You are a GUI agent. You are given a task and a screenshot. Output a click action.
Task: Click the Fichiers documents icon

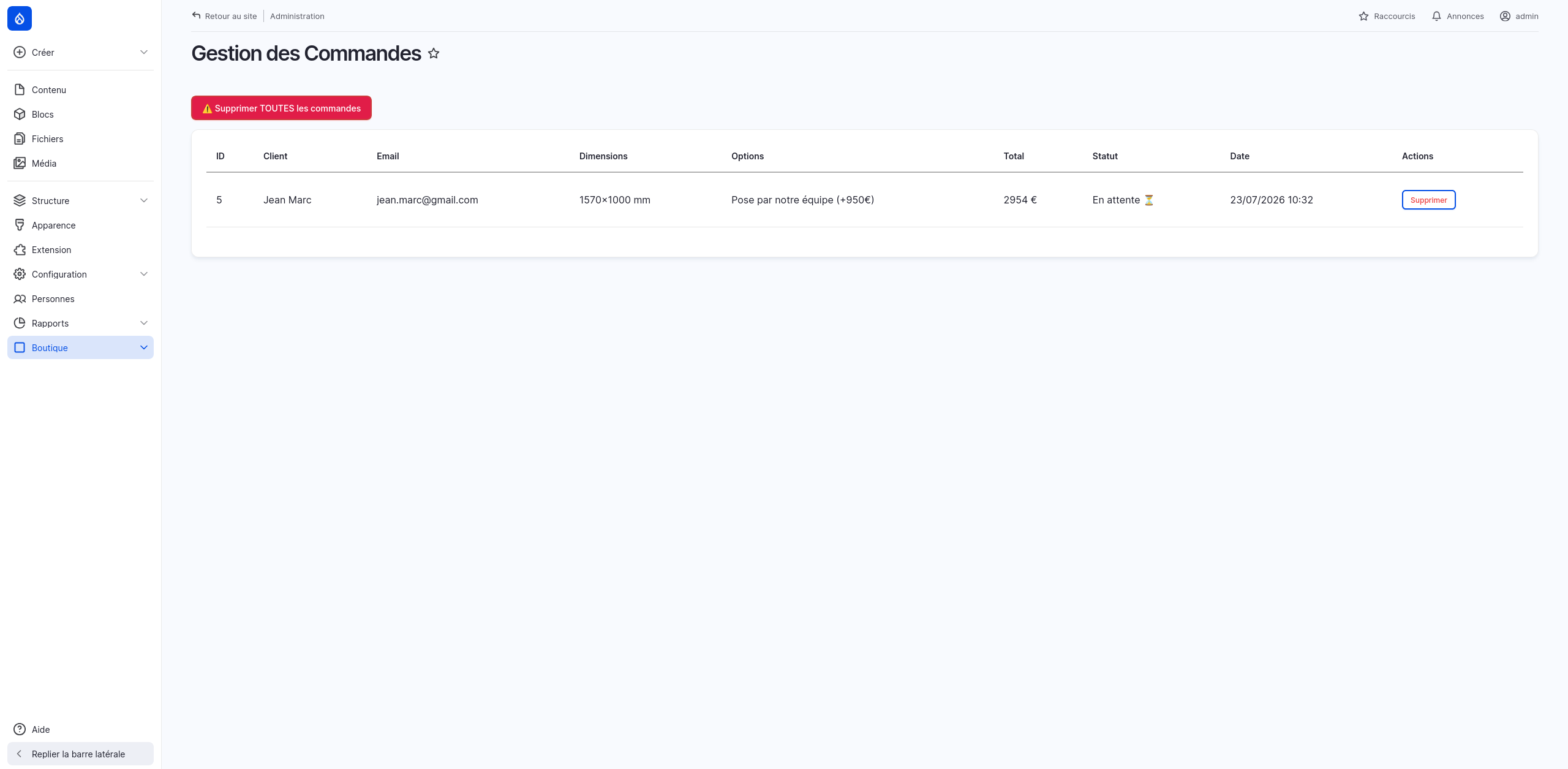20,138
